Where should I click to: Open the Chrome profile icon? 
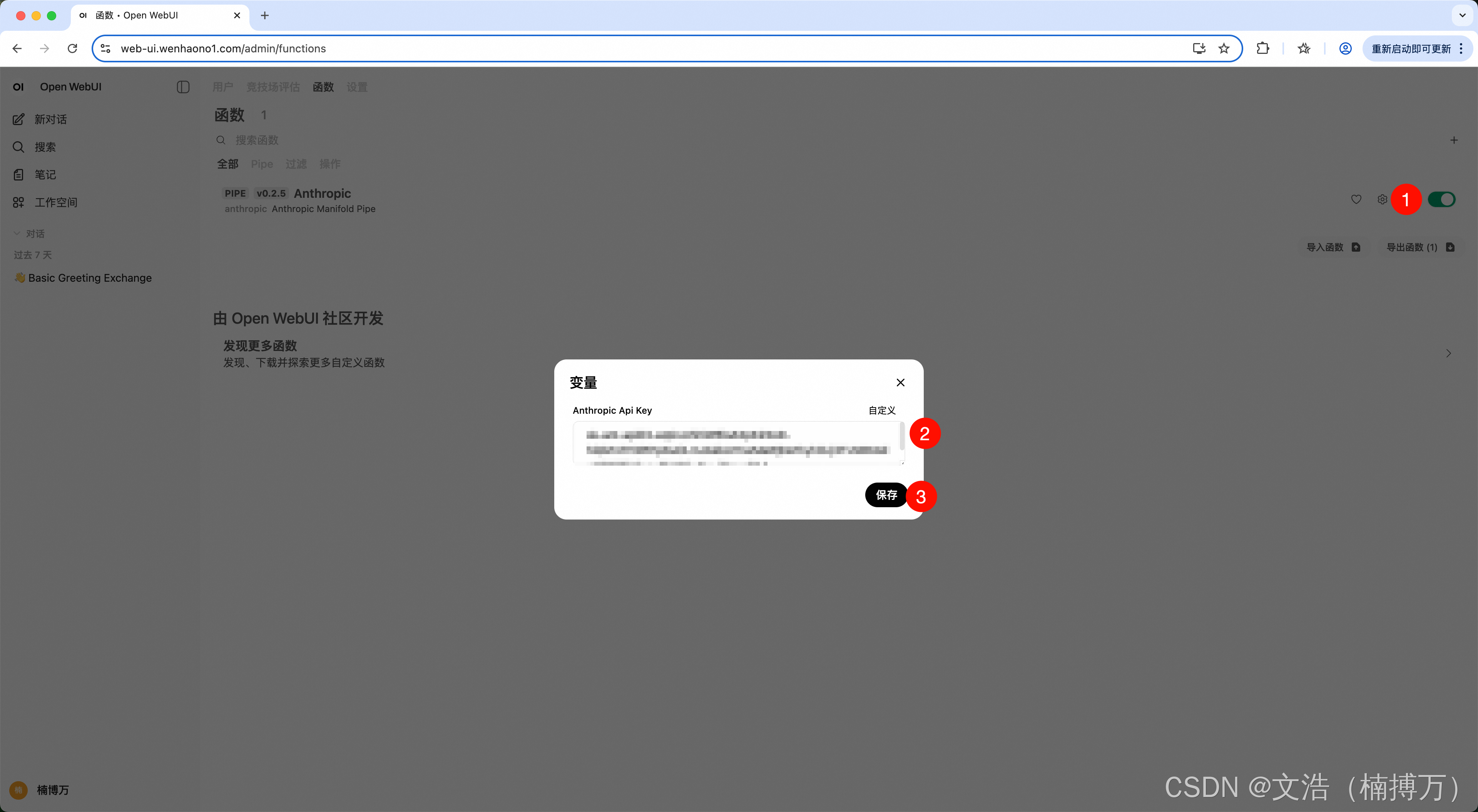1345,49
